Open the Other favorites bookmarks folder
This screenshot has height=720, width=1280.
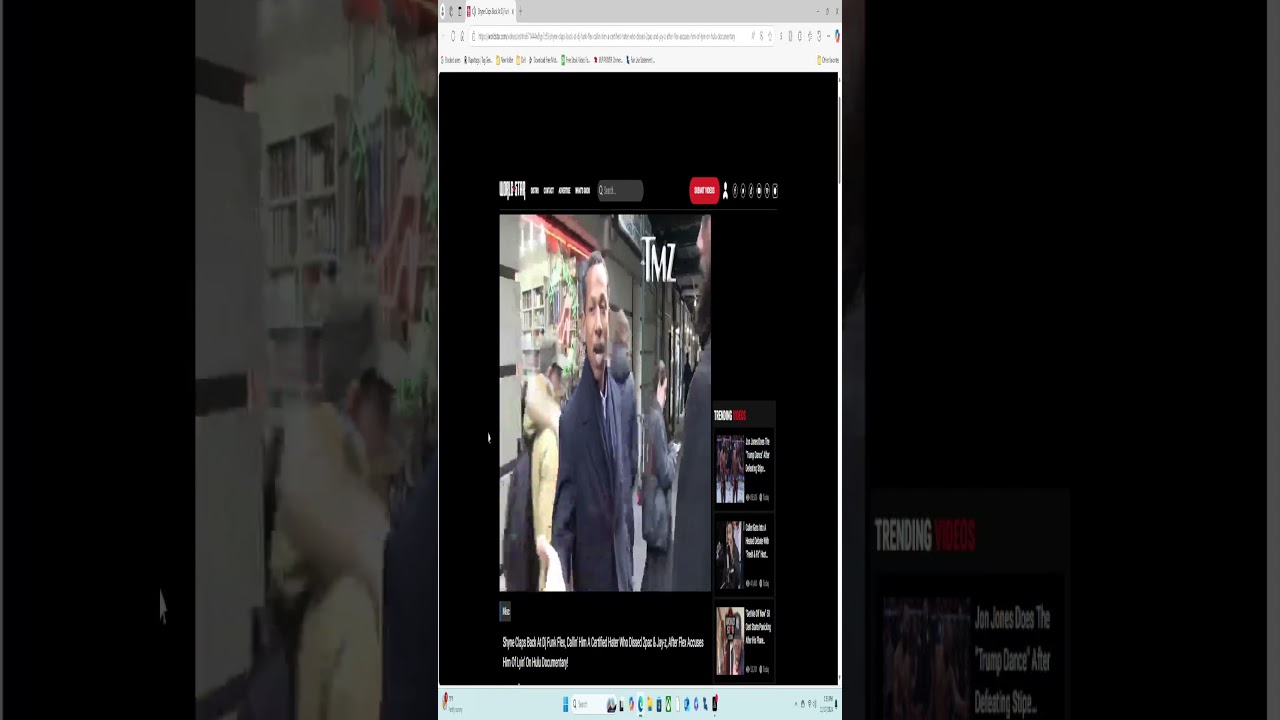[x=828, y=60]
